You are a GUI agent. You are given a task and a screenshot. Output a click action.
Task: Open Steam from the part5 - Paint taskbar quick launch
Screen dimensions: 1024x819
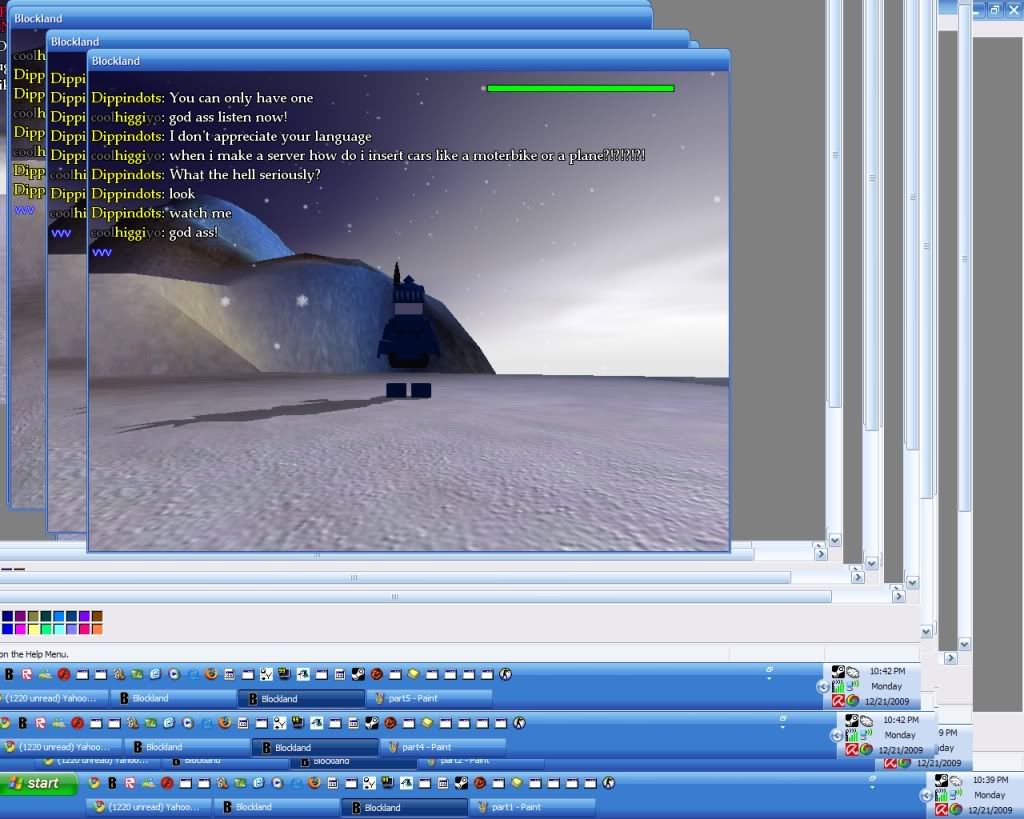pos(358,674)
